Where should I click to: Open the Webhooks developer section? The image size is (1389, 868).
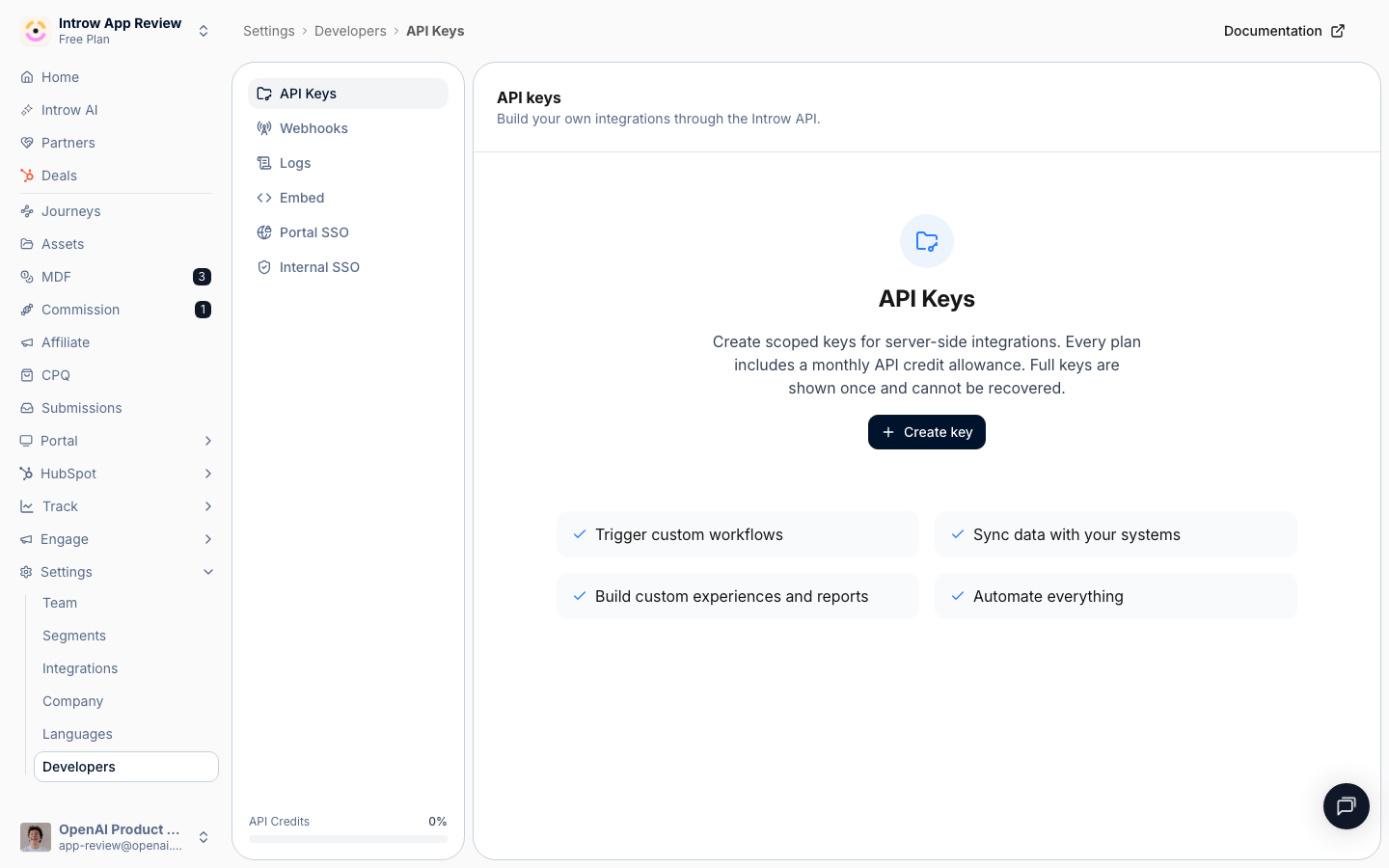click(348, 128)
